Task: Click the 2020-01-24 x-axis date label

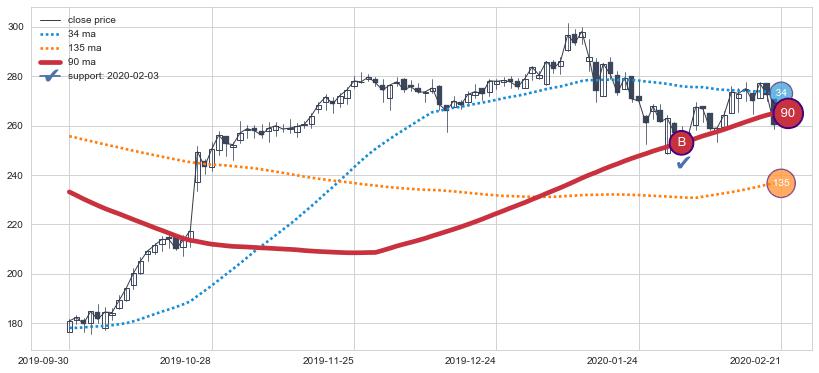Action: click(x=613, y=360)
